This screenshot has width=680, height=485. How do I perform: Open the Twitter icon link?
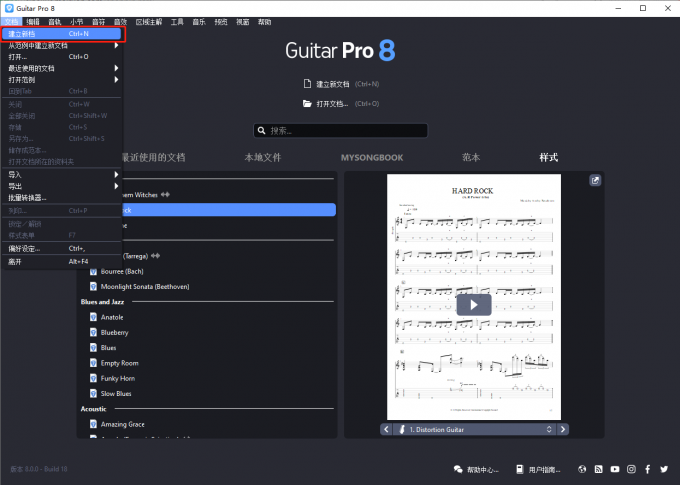tap(664, 469)
